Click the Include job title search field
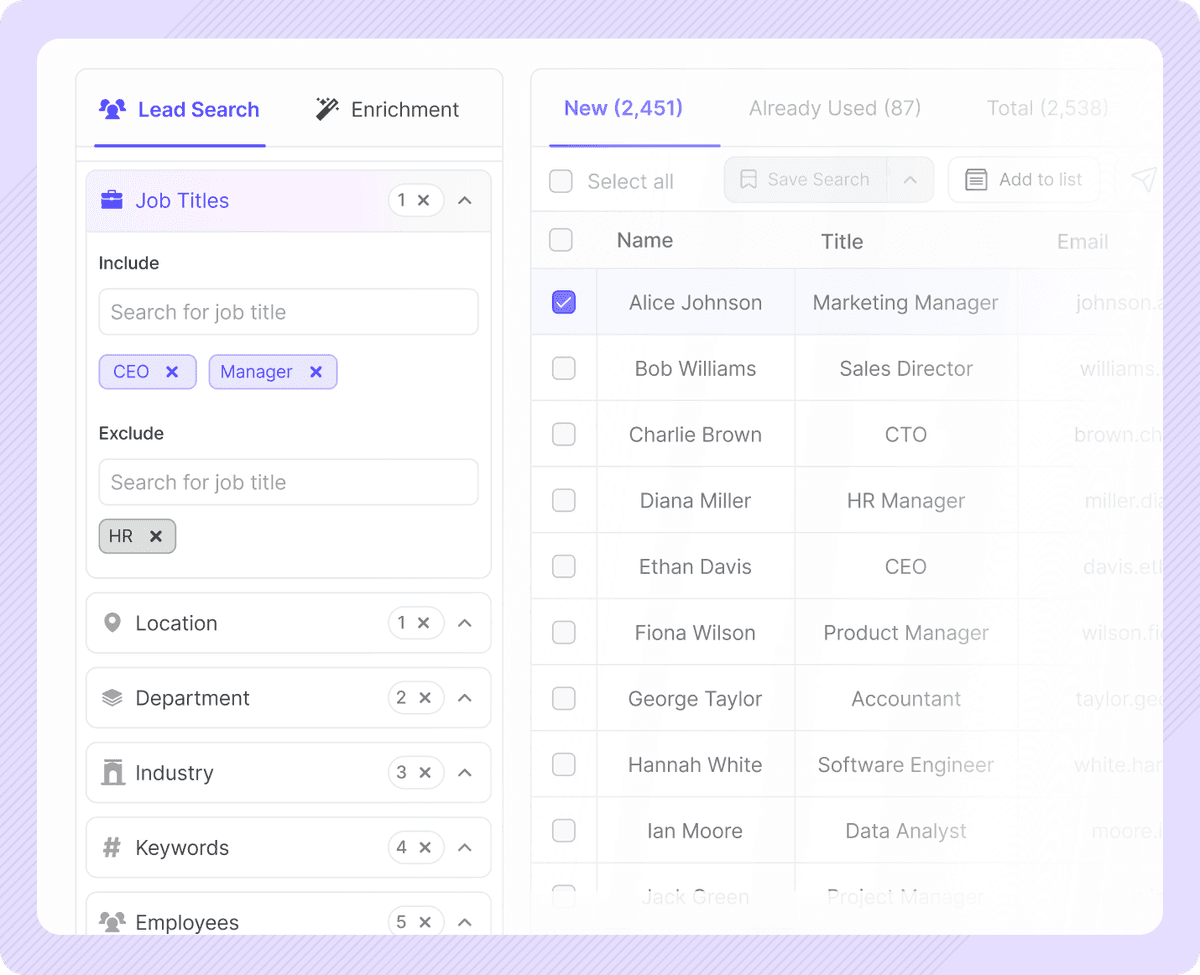1200x975 pixels. pyautogui.click(x=288, y=311)
